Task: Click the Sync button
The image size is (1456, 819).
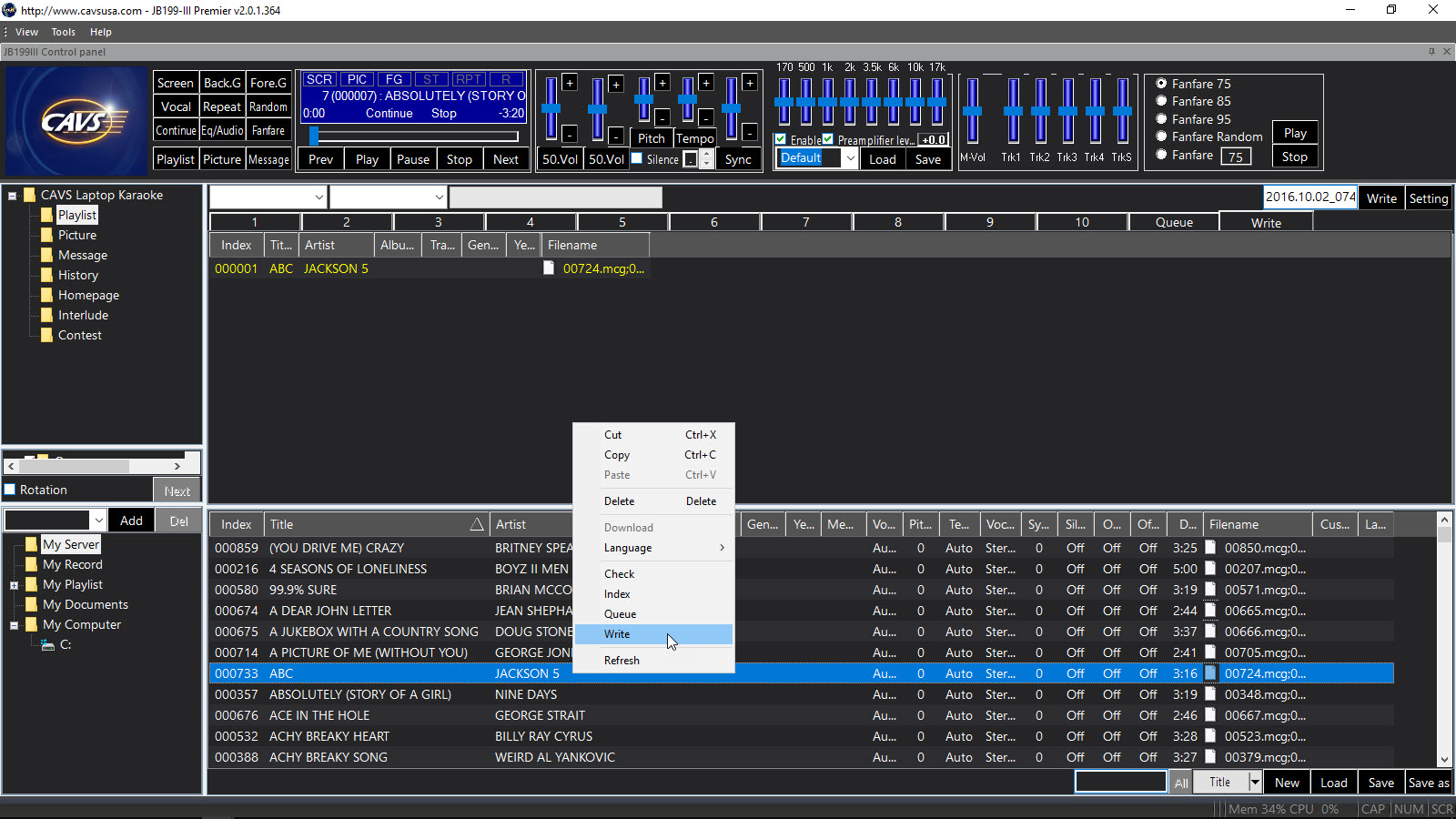Action: [738, 159]
